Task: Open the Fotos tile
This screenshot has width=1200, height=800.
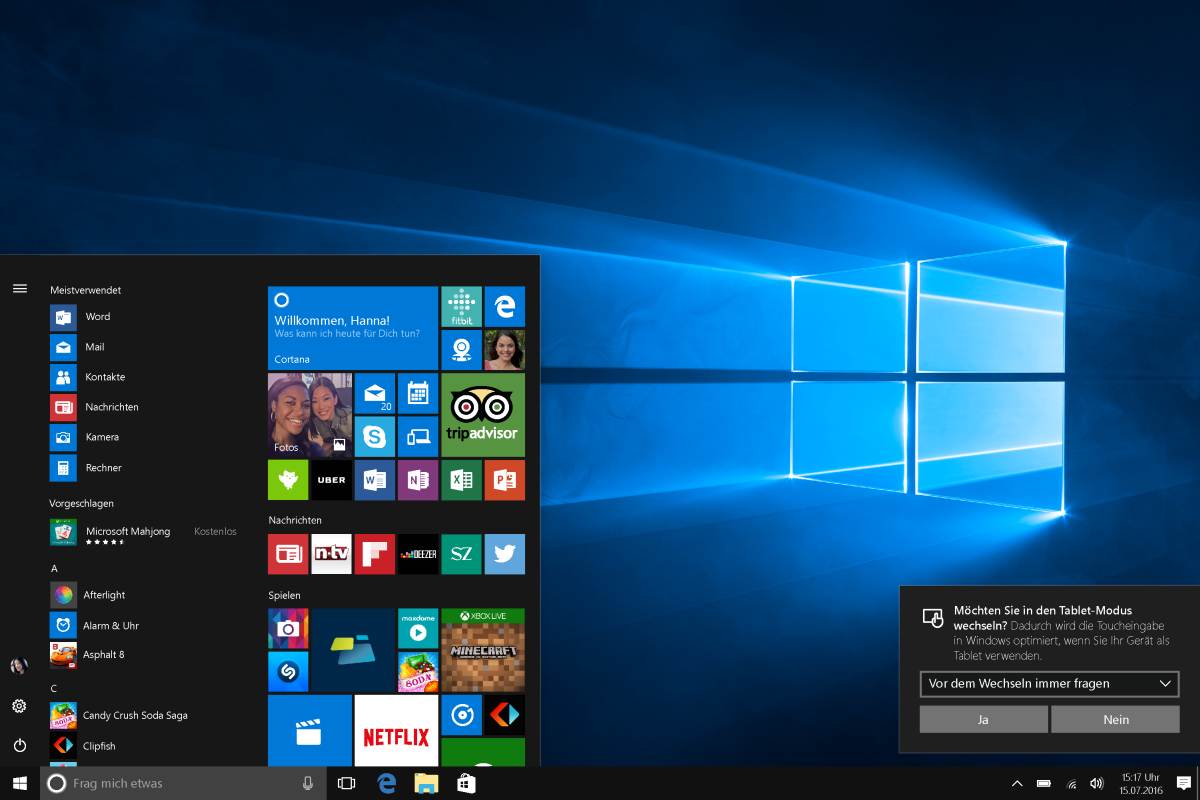Action: (x=309, y=415)
